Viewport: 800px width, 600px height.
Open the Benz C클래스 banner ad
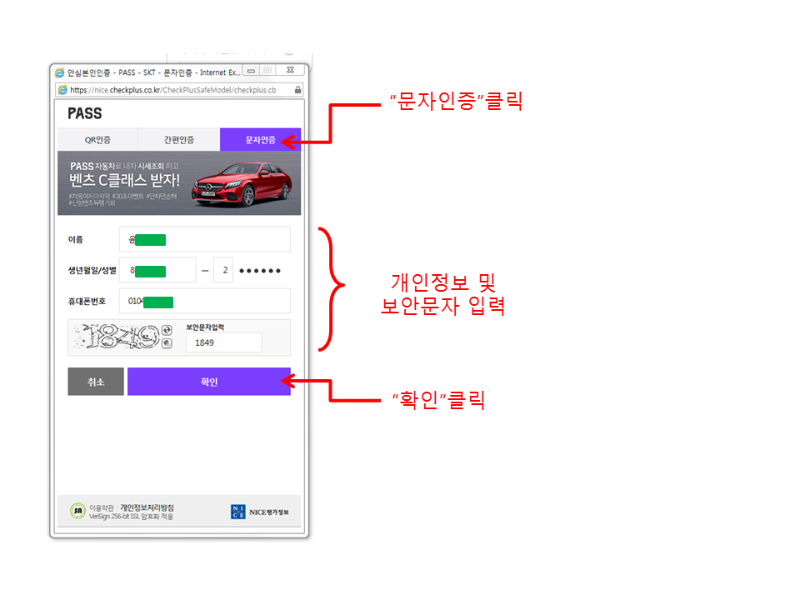[x=179, y=183]
